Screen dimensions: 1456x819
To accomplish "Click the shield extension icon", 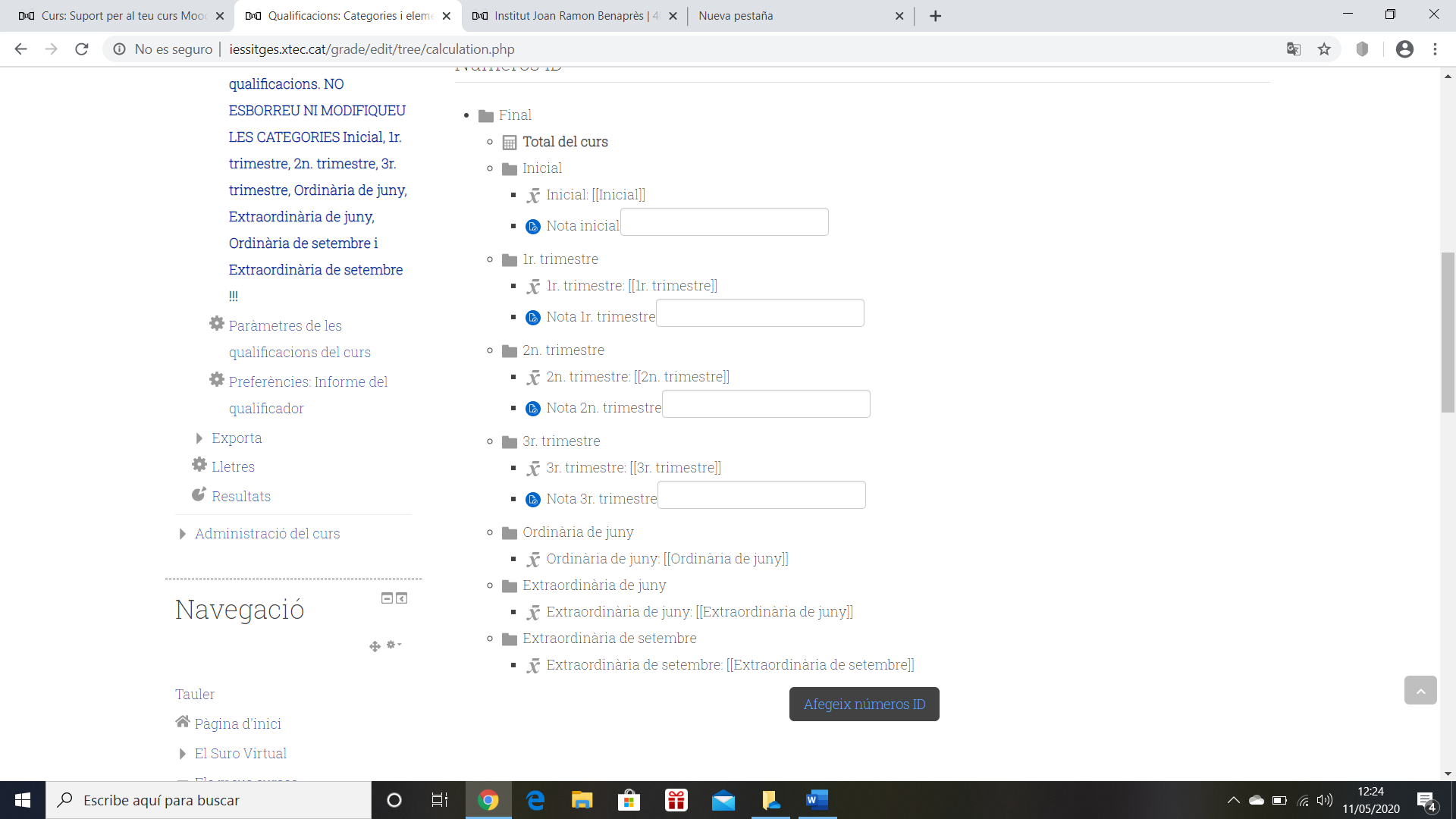I will pyautogui.click(x=1362, y=49).
